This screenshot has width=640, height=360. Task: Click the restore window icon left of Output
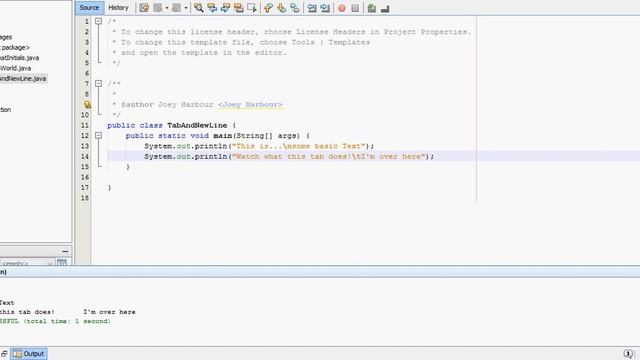[x=4, y=353]
